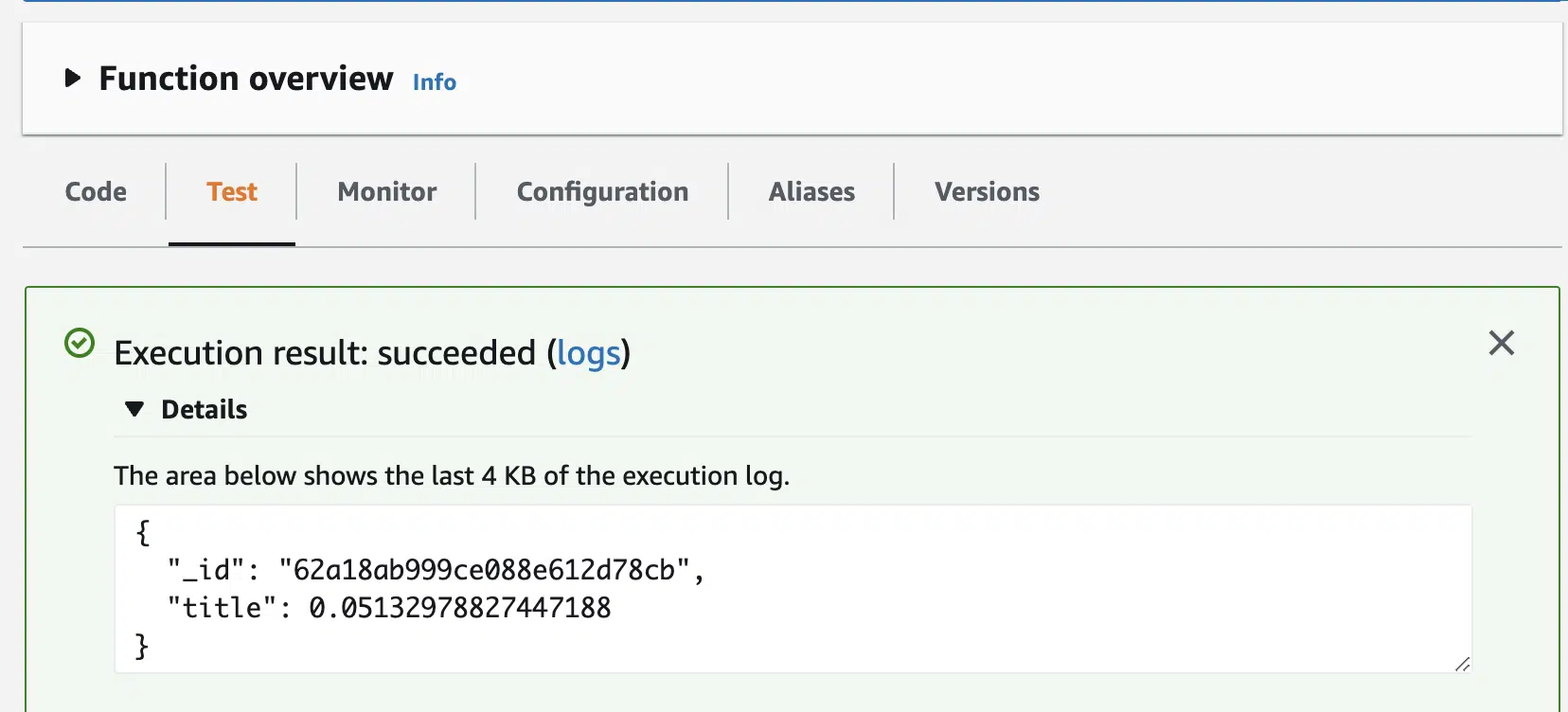The width and height of the screenshot is (1568, 712).
Task: Click the Function overview heading text
Action: tap(246, 79)
